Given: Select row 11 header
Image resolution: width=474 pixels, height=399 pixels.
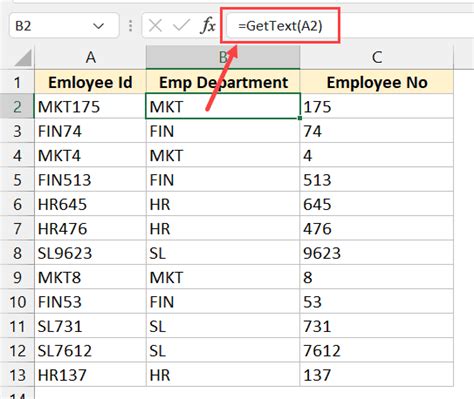Looking at the screenshot, I should [17, 326].
